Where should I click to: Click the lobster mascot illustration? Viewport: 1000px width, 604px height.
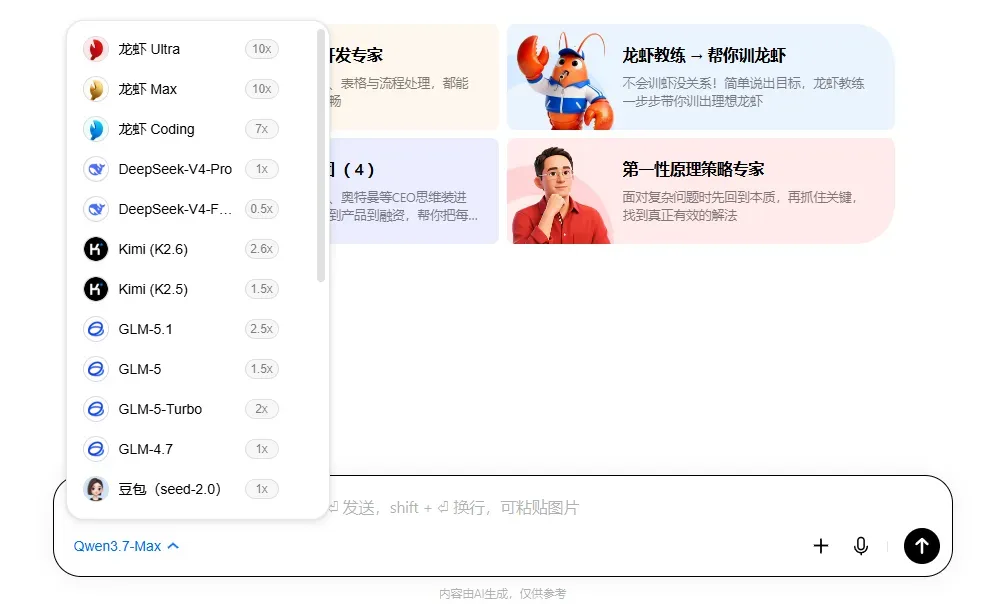[564, 80]
